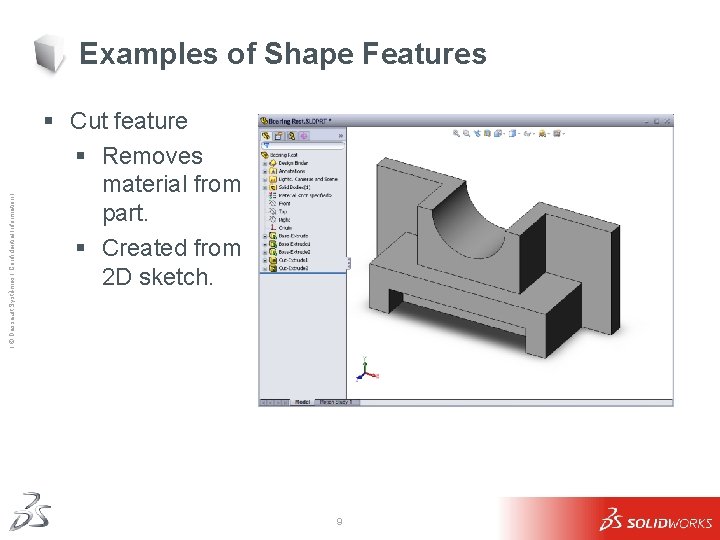The width and height of the screenshot is (720, 540).
Task: Click the Edit Appearance icon
Action: pos(542,134)
